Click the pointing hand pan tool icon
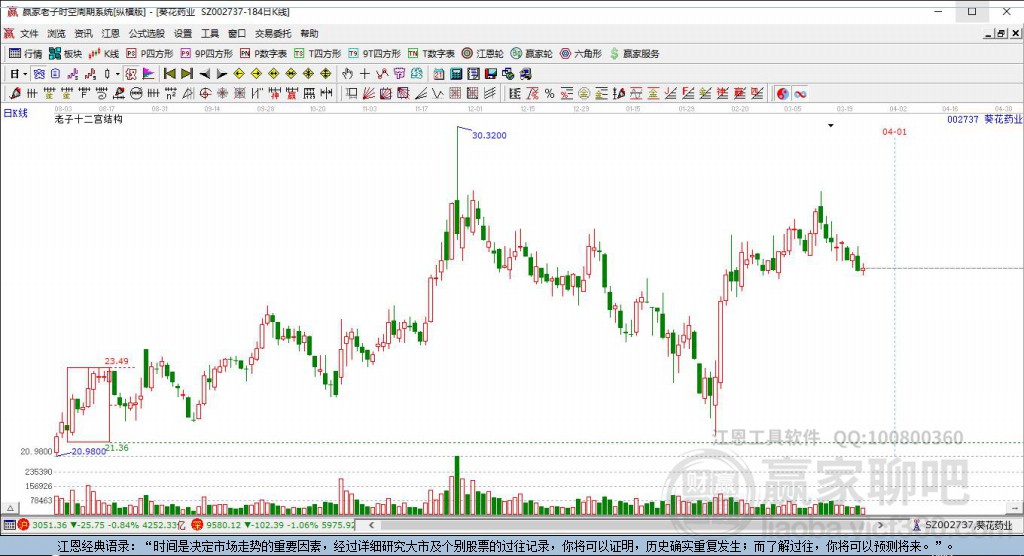This screenshot has height=556, width=1024. [x=347, y=74]
